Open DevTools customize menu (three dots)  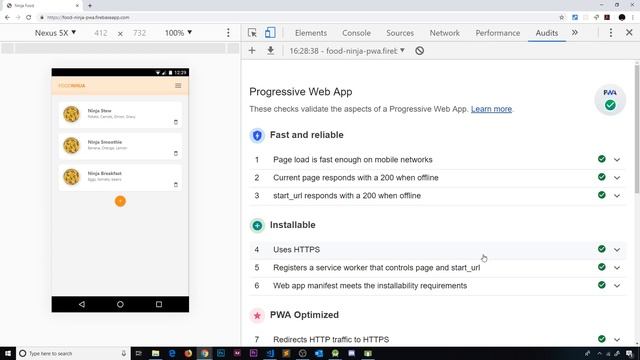tap(611, 33)
